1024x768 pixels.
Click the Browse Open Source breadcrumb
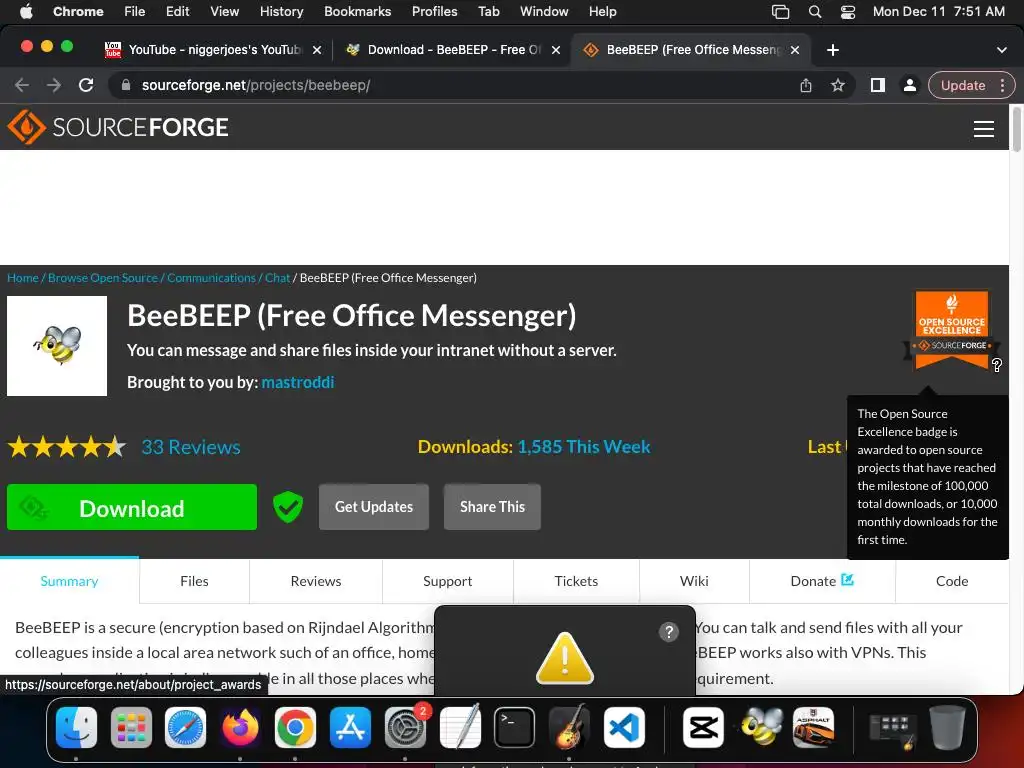pyautogui.click(x=103, y=278)
